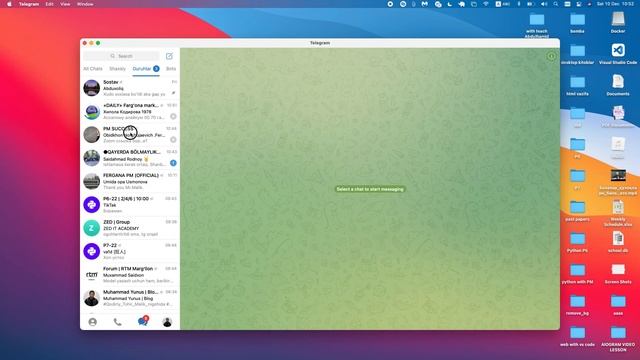The height and width of the screenshot is (360, 640).
Task: Open the Telegram menu in menu bar
Action: (29, 4)
